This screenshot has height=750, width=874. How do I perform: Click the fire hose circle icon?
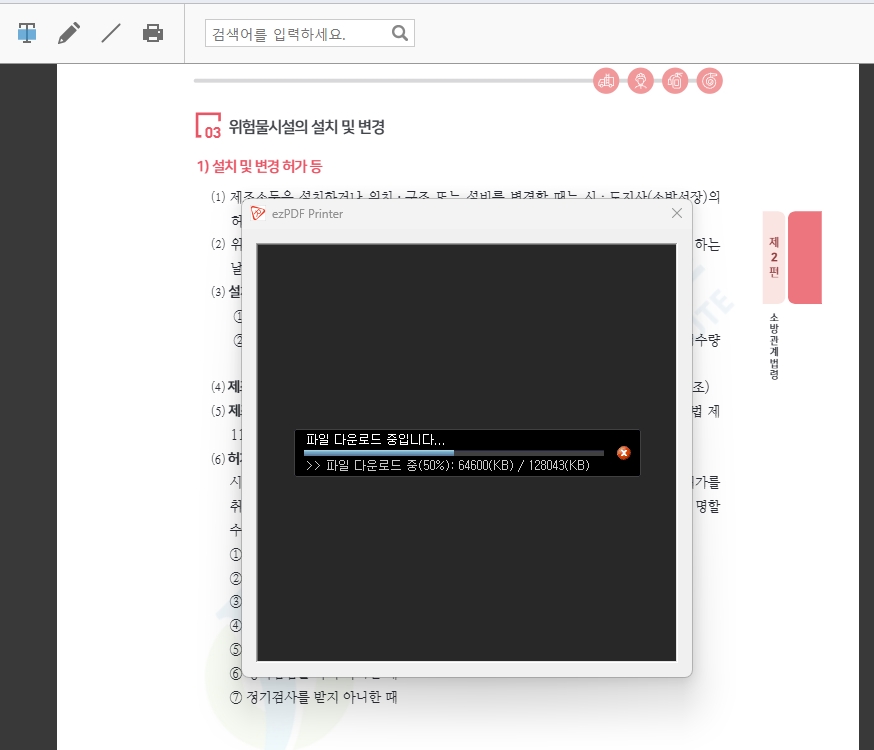tap(709, 81)
